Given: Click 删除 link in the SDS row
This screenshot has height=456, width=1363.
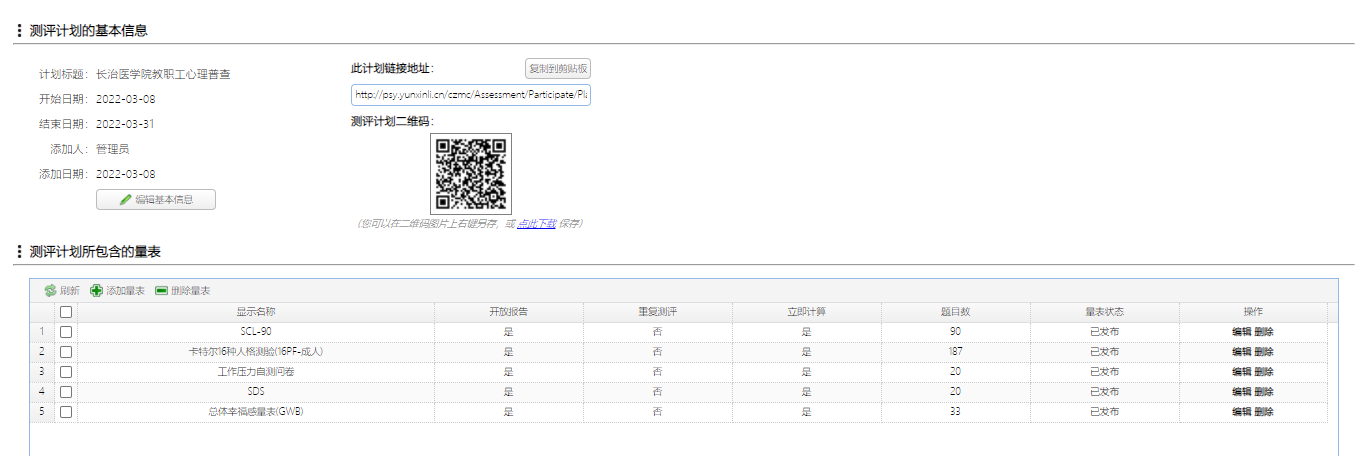Looking at the screenshot, I should click(1264, 392).
